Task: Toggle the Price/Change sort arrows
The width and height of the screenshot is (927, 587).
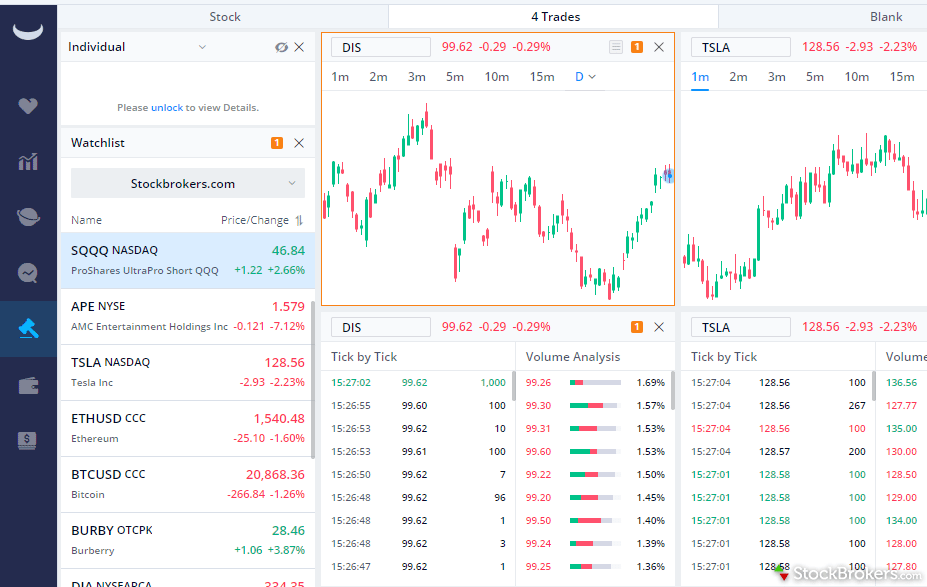Action: point(301,219)
